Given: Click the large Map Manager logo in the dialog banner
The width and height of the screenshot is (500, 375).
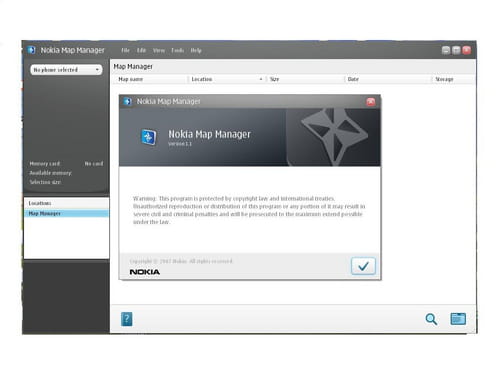Looking at the screenshot, I should coord(149,137).
